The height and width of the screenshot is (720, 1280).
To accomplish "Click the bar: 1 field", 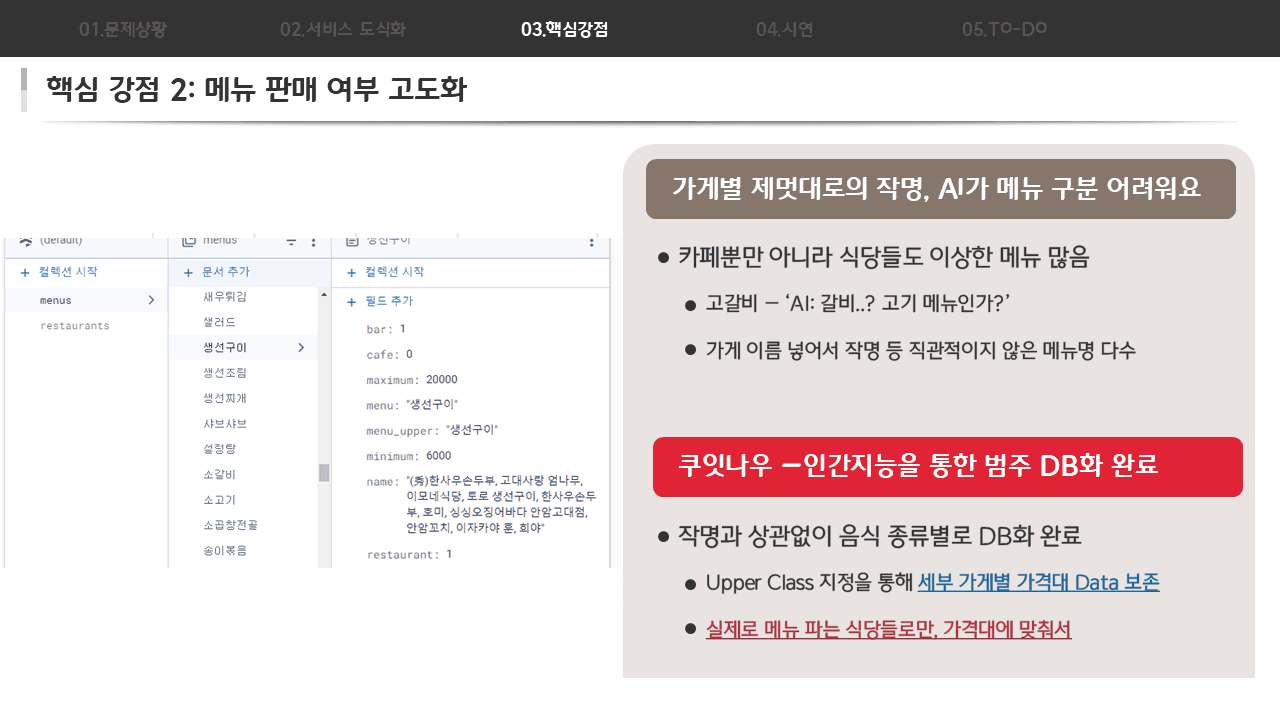I will tap(386, 329).
